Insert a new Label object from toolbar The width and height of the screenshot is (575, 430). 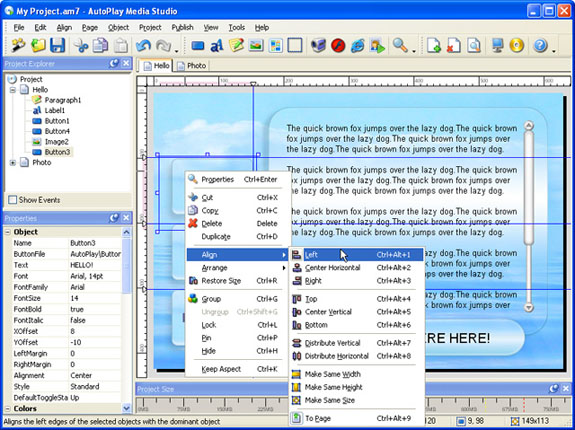click(x=217, y=46)
